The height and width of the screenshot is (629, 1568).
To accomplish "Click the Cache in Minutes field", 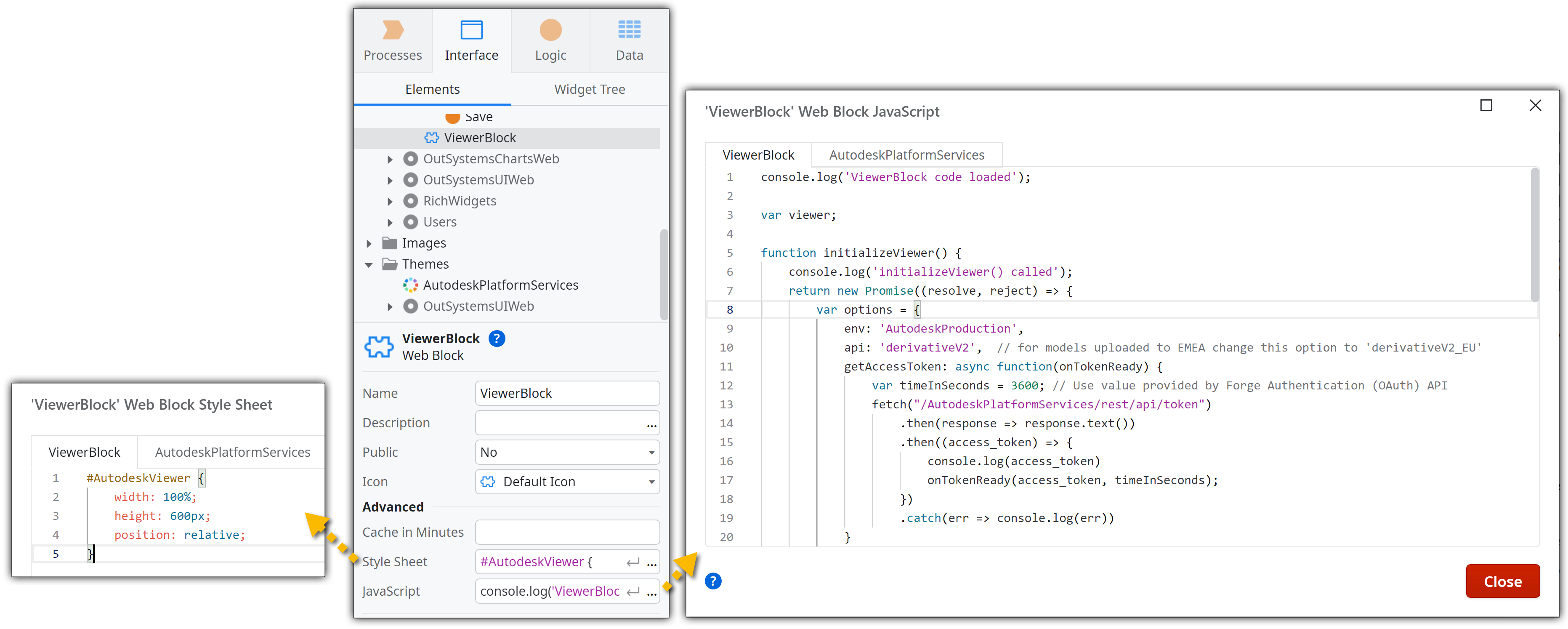I will point(567,532).
